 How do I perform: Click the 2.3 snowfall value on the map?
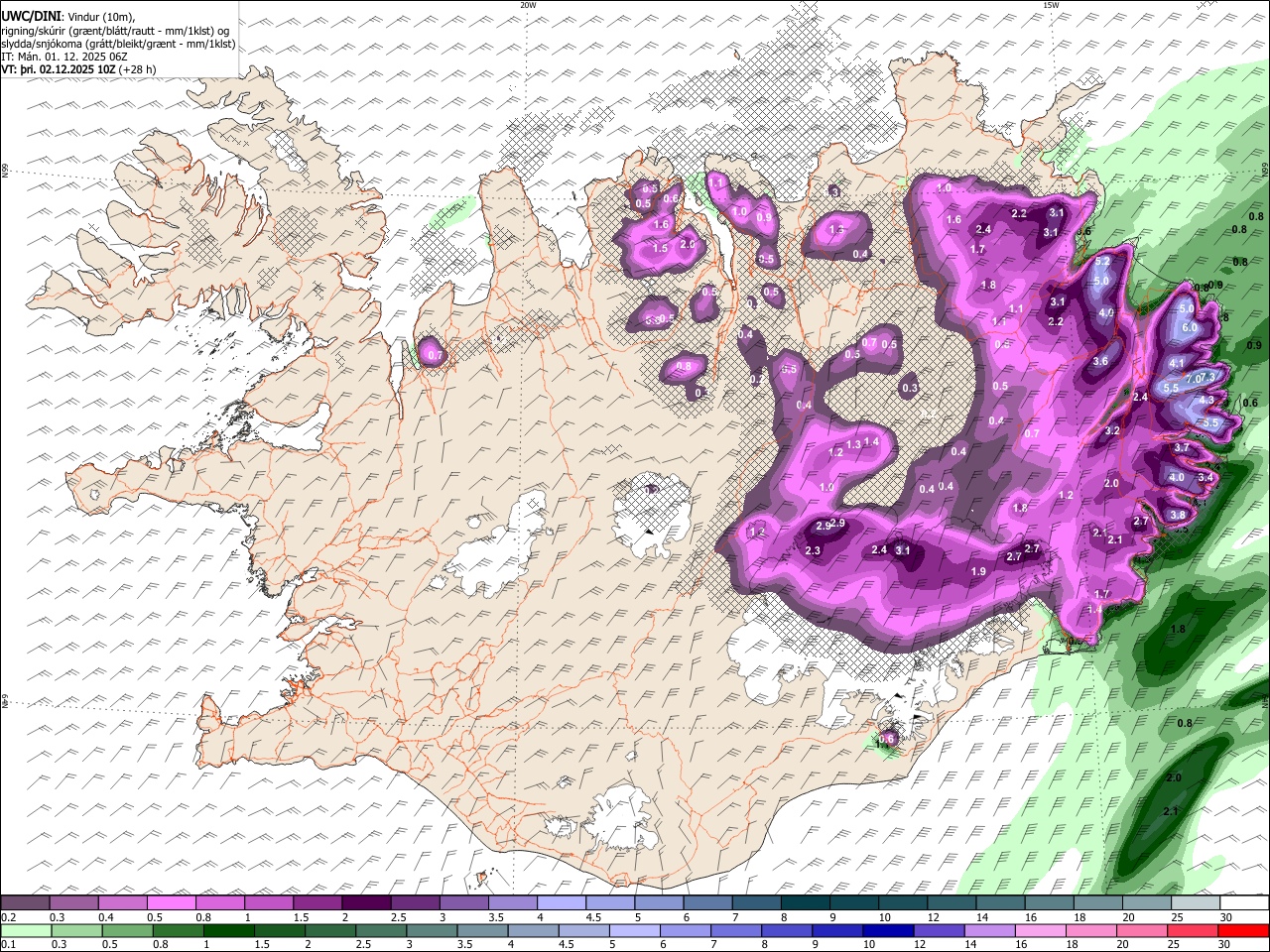[x=813, y=550]
